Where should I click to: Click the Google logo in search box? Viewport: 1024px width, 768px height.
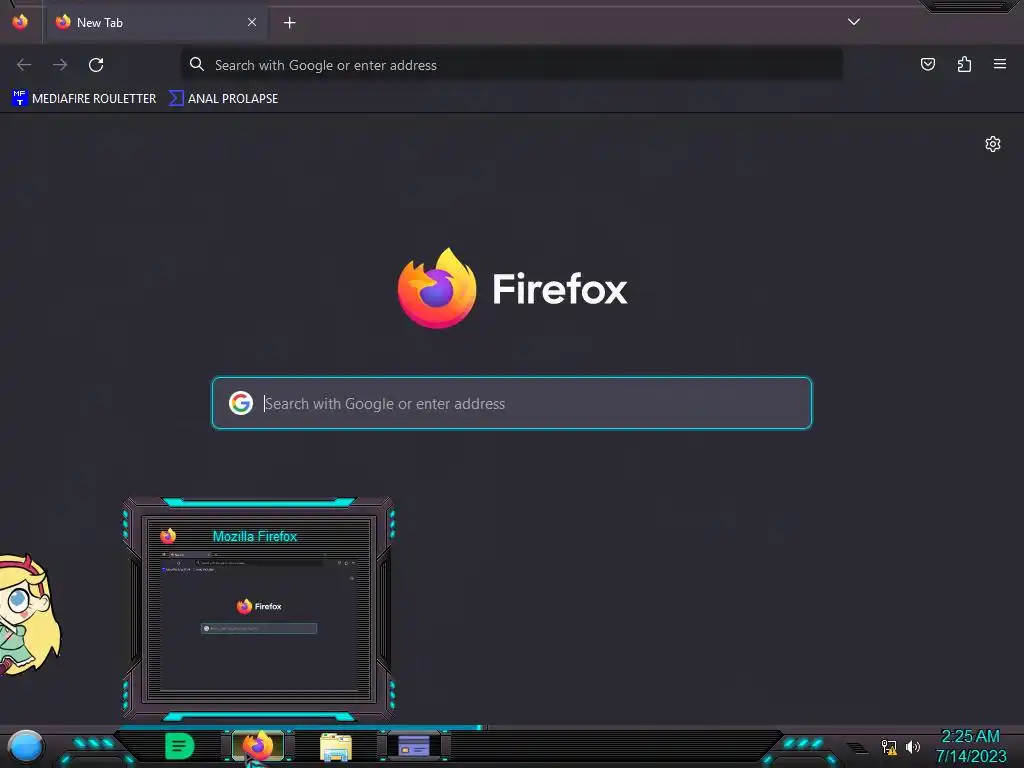click(241, 403)
